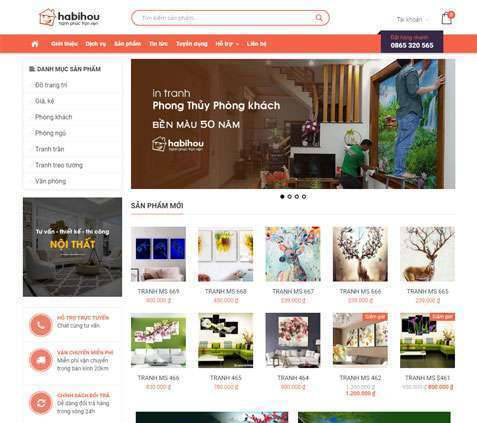Select the fourth banner slide dot
This screenshot has width=477, height=423.
point(304,197)
